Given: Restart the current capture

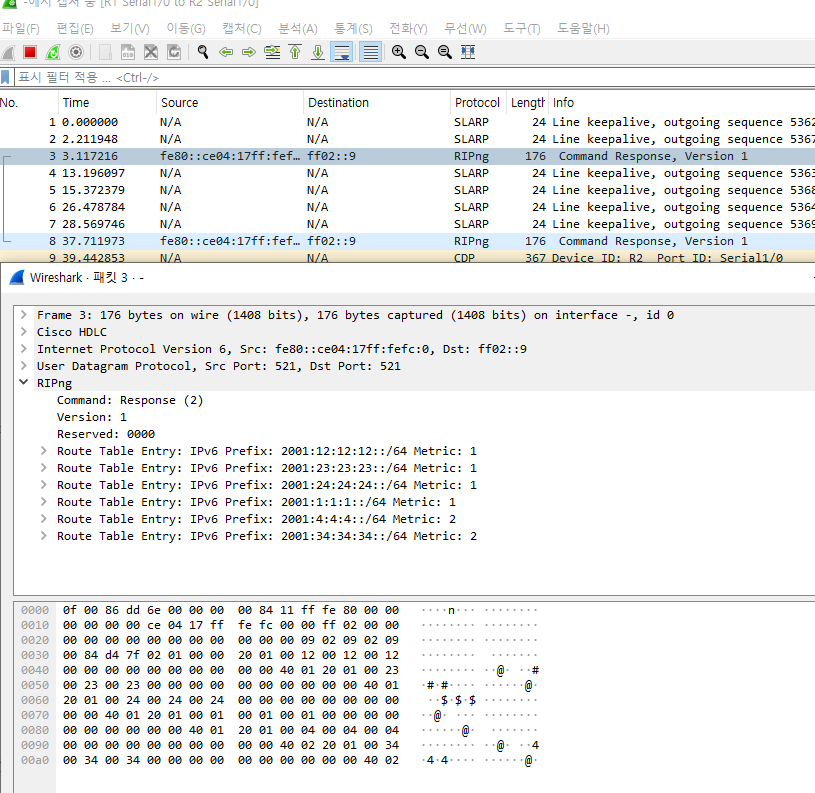Looking at the screenshot, I should [x=53, y=52].
